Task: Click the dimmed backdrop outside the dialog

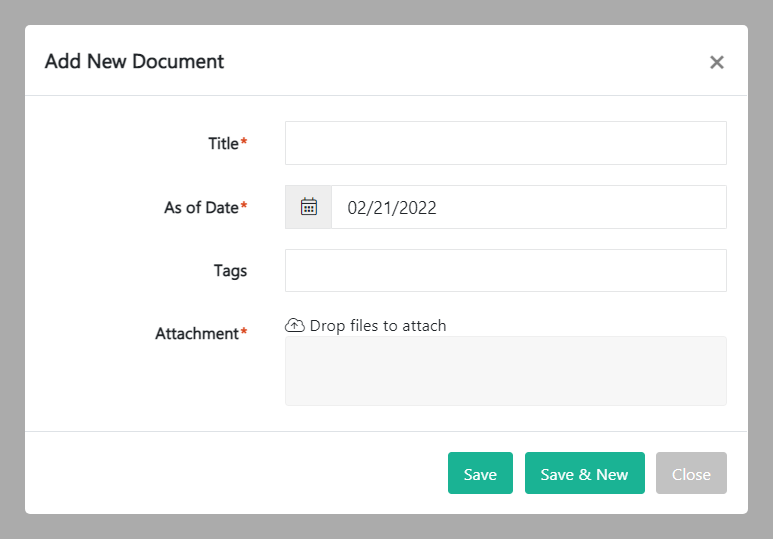Action: (11, 270)
